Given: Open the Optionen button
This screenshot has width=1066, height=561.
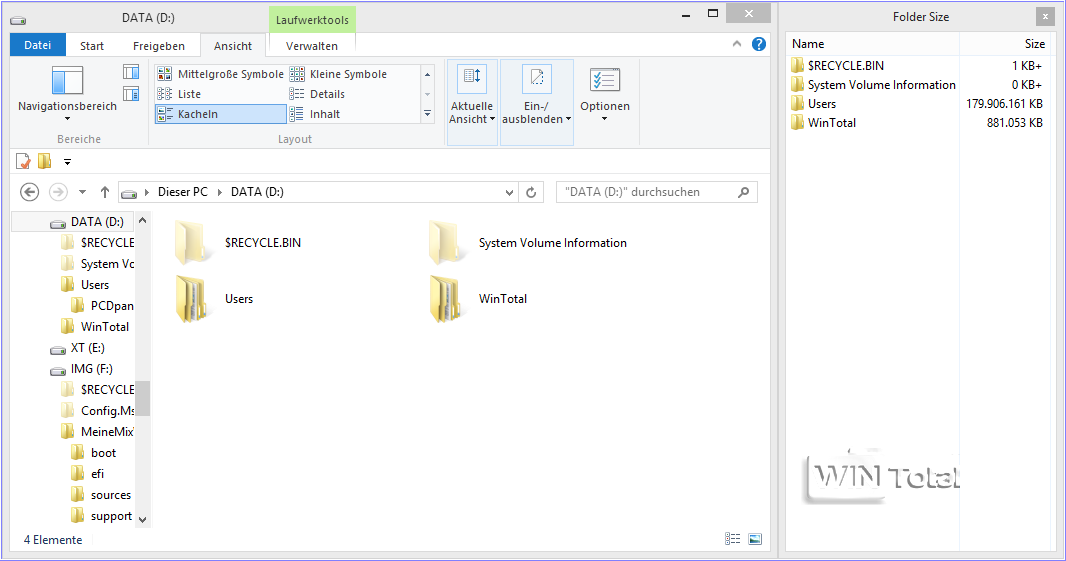Looking at the screenshot, I should pyautogui.click(x=604, y=95).
